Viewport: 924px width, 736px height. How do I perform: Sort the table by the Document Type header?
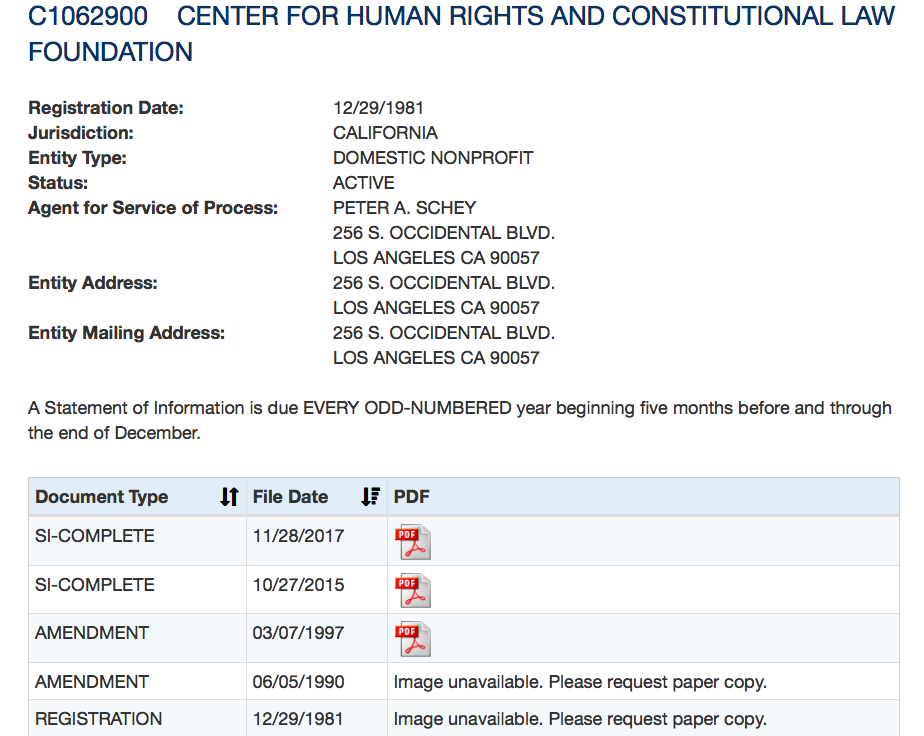(102, 497)
